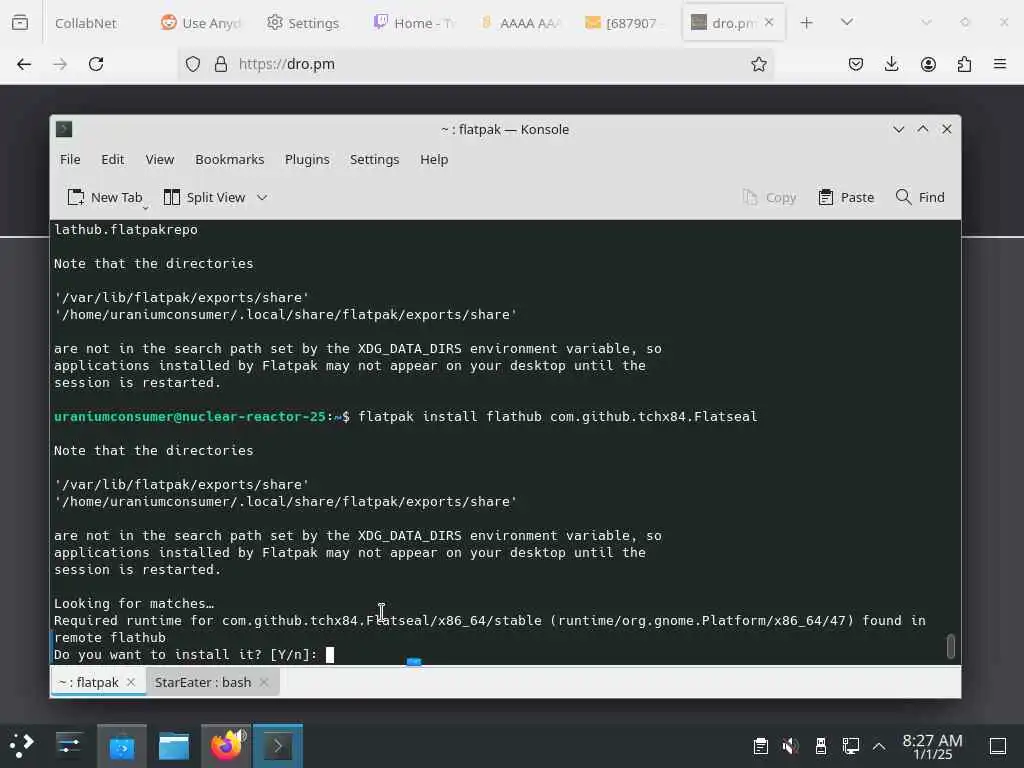
Task: Select the '~ : flatpak' terminal tab
Action: 89,682
